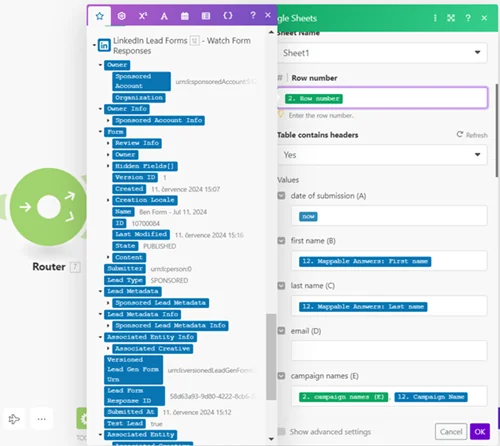This screenshot has height=446, width=500.
Task: Open the star favorites tab in mapping panel
Action: [99, 16]
